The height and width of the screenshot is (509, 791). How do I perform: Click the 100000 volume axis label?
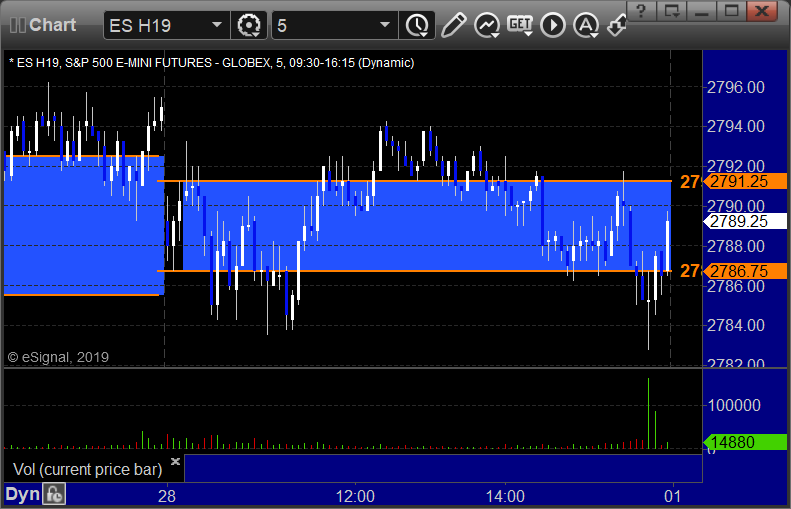pyautogui.click(x=734, y=405)
